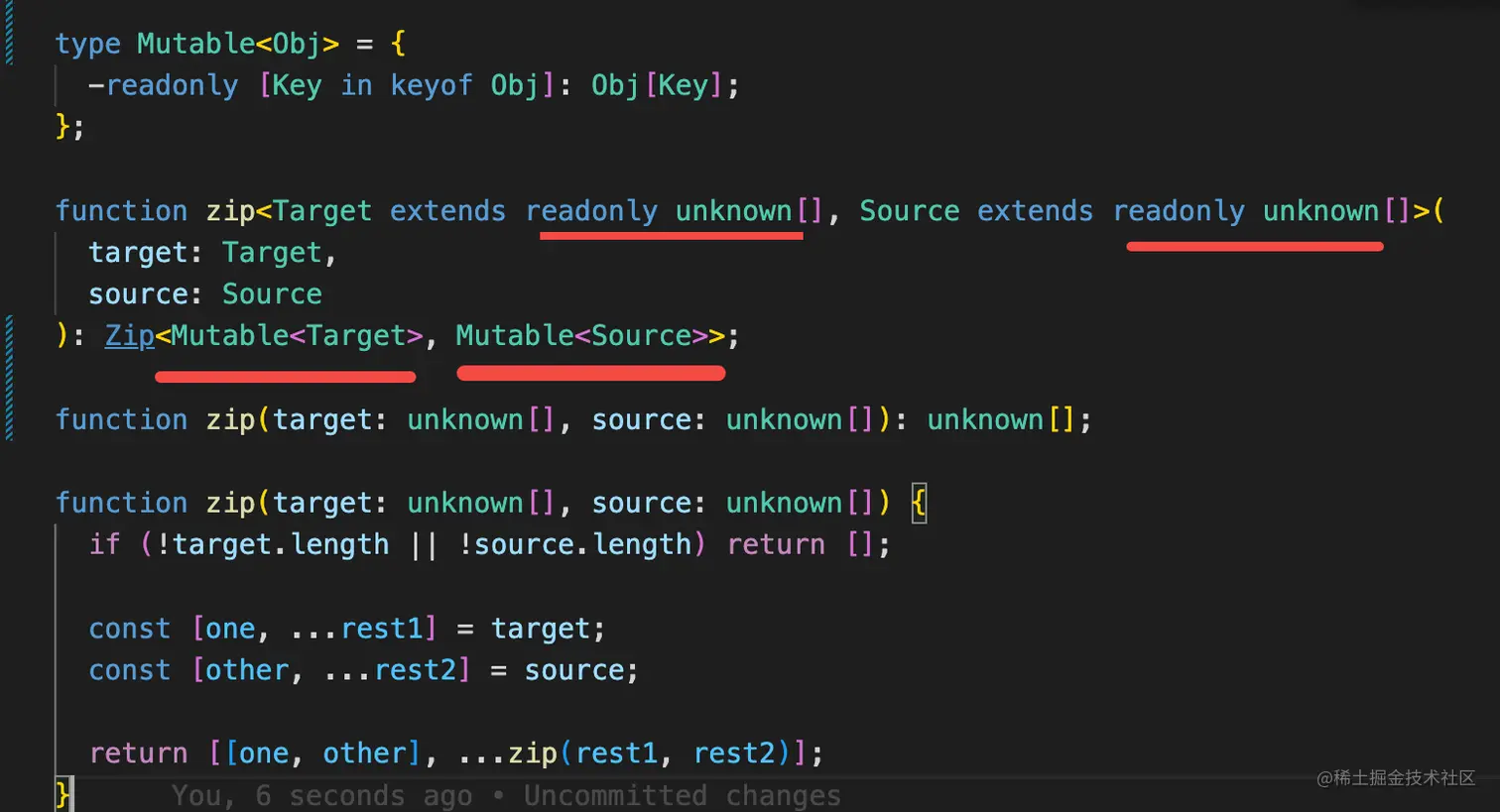Select 'readonly' following 'Source extends'

click(x=1179, y=211)
